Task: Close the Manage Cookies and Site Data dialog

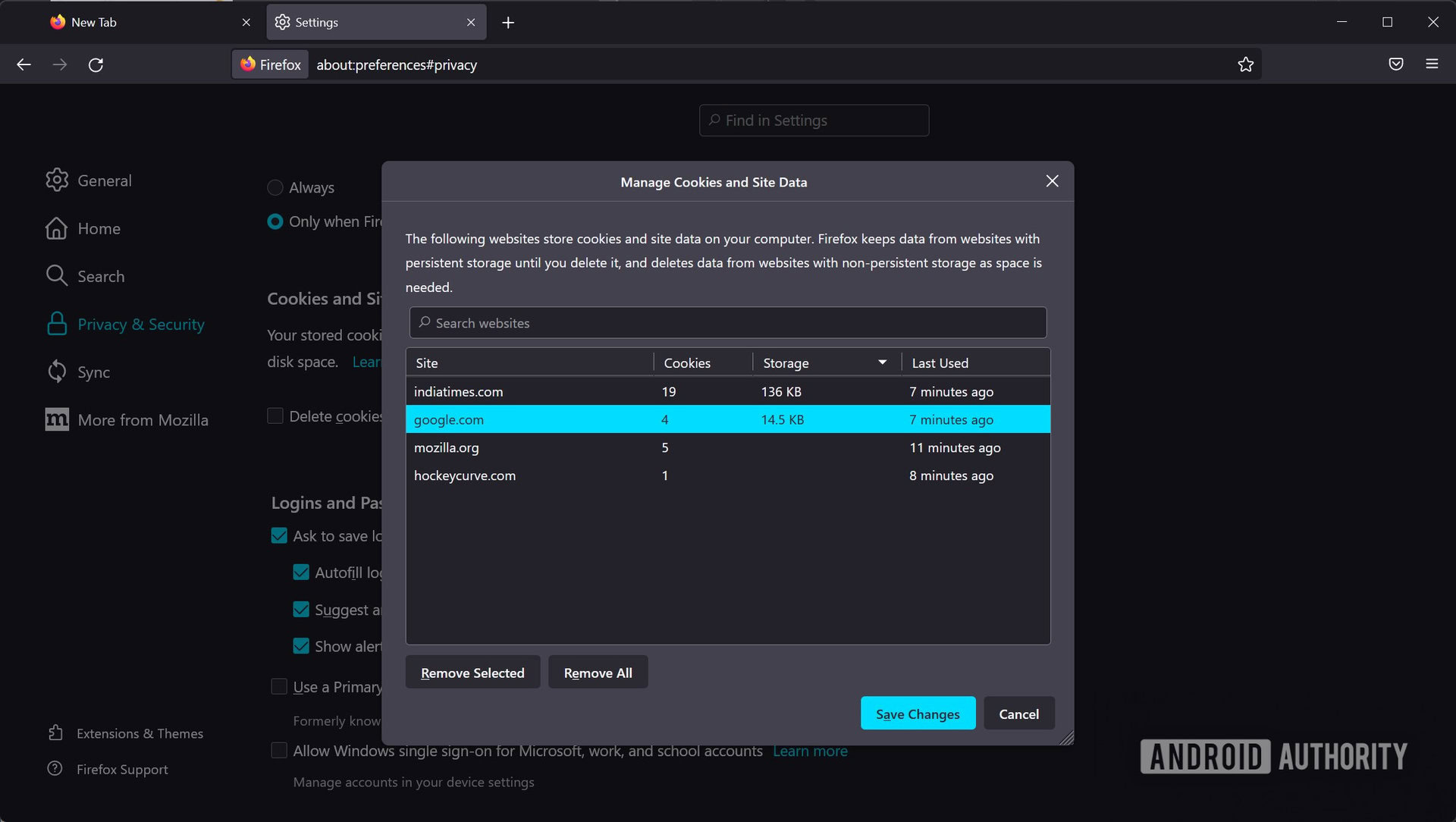Action: [1052, 181]
